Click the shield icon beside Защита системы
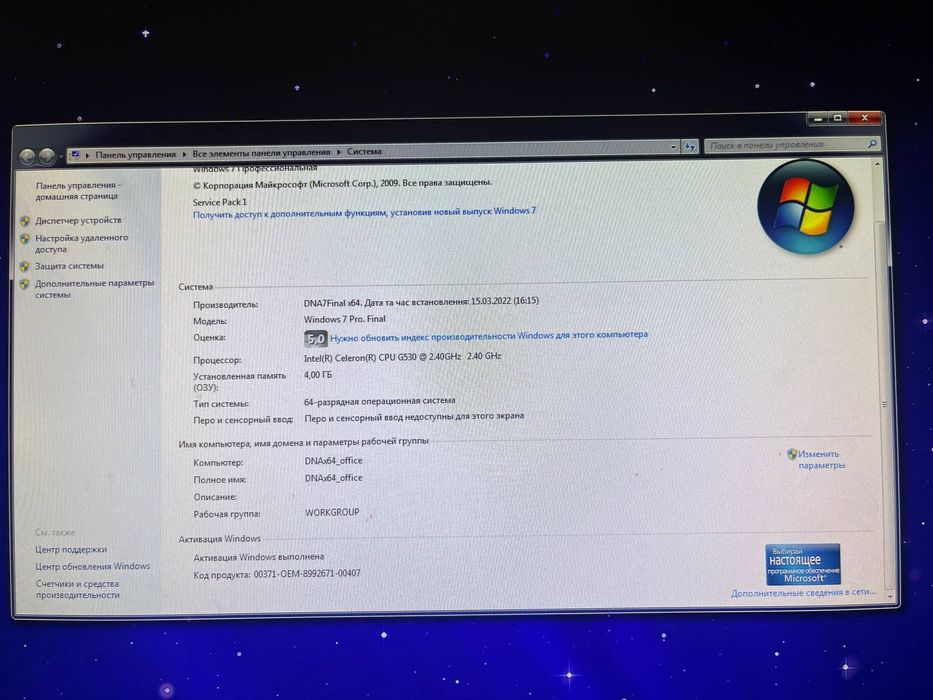The width and height of the screenshot is (933, 700). 25,267
